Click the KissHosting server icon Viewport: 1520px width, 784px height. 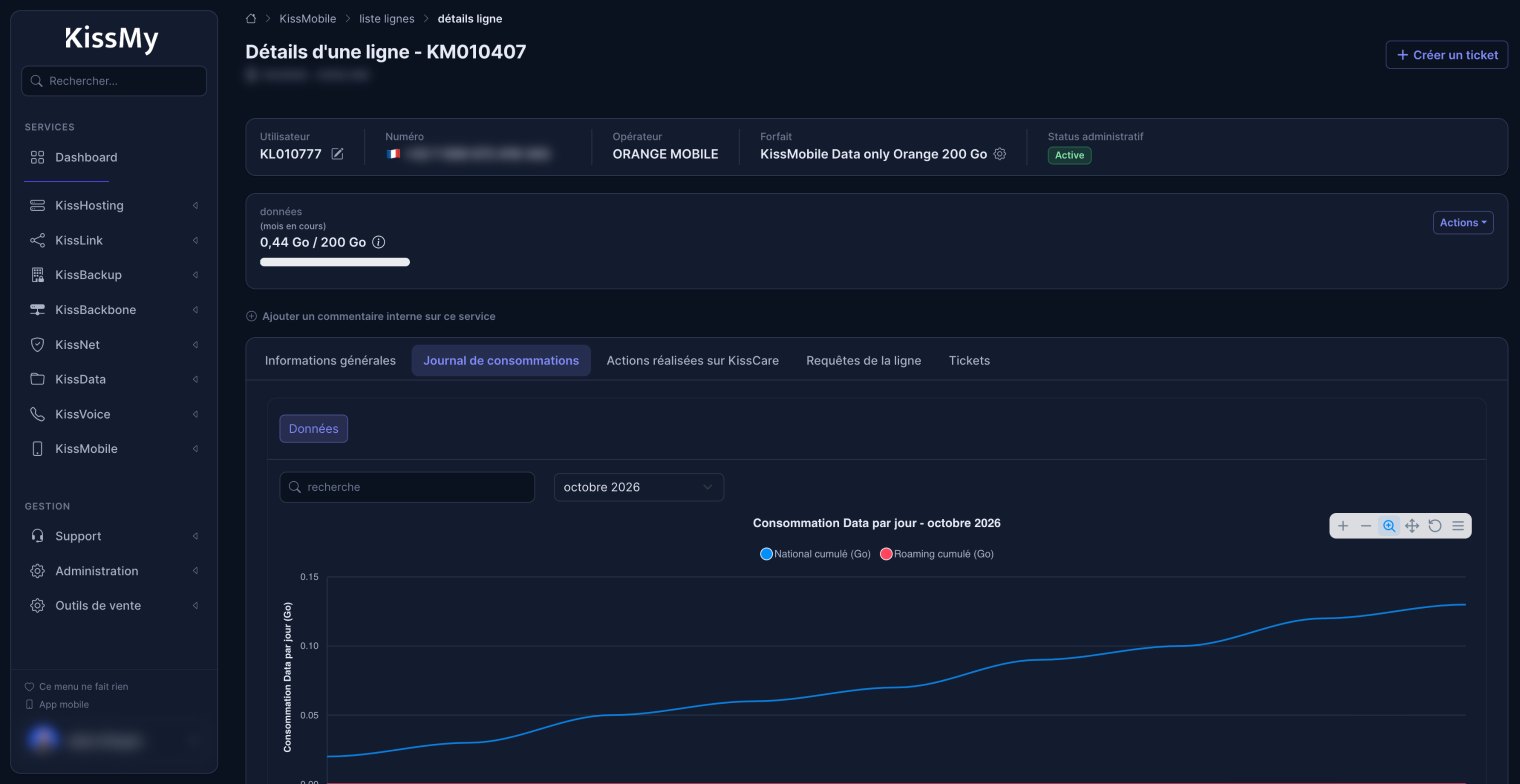[38, 205]
